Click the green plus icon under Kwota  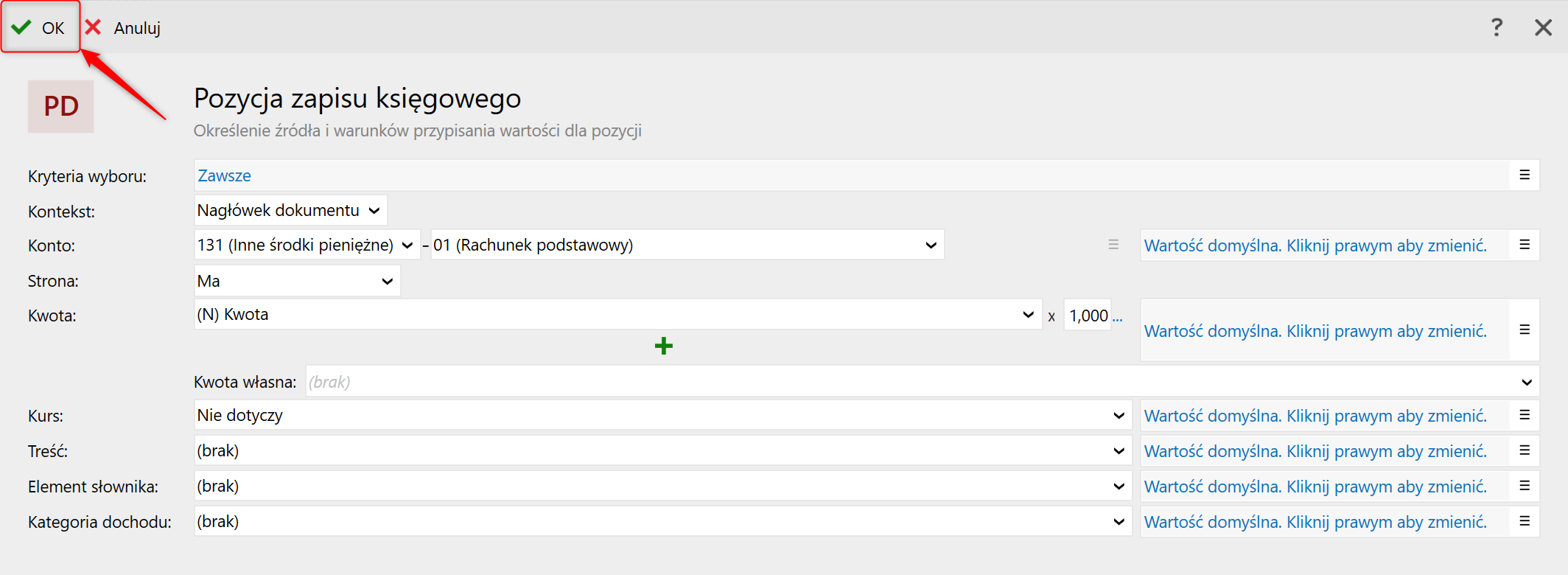[x=663, y=346]
